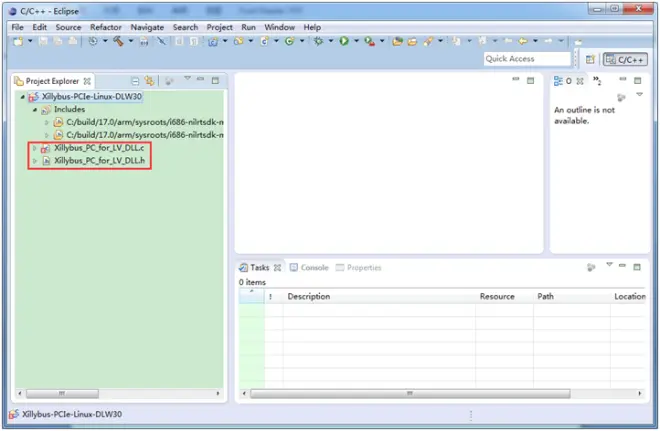The width and height of the screenshot is (660, 431).
Task: Toggle Link with Editor in Project Explorer
Action: pos(149,80)
